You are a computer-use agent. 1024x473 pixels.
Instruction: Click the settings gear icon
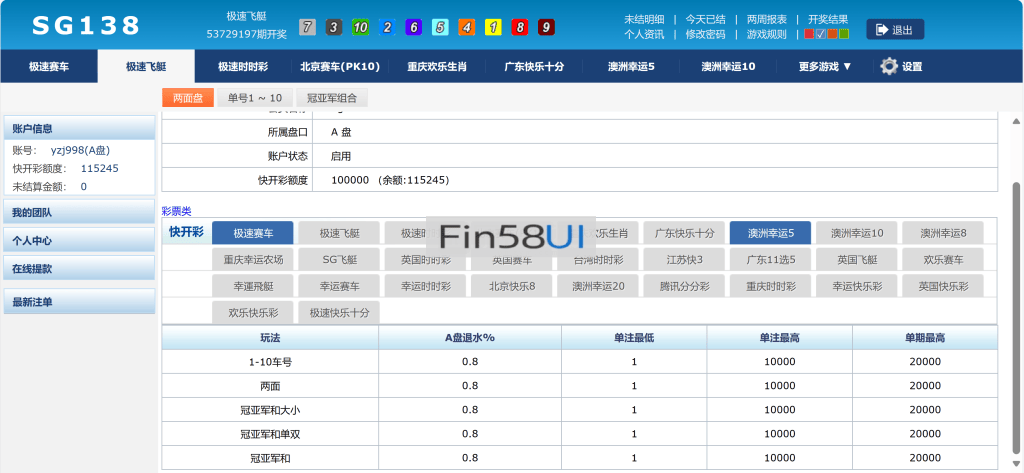point(889,66)
